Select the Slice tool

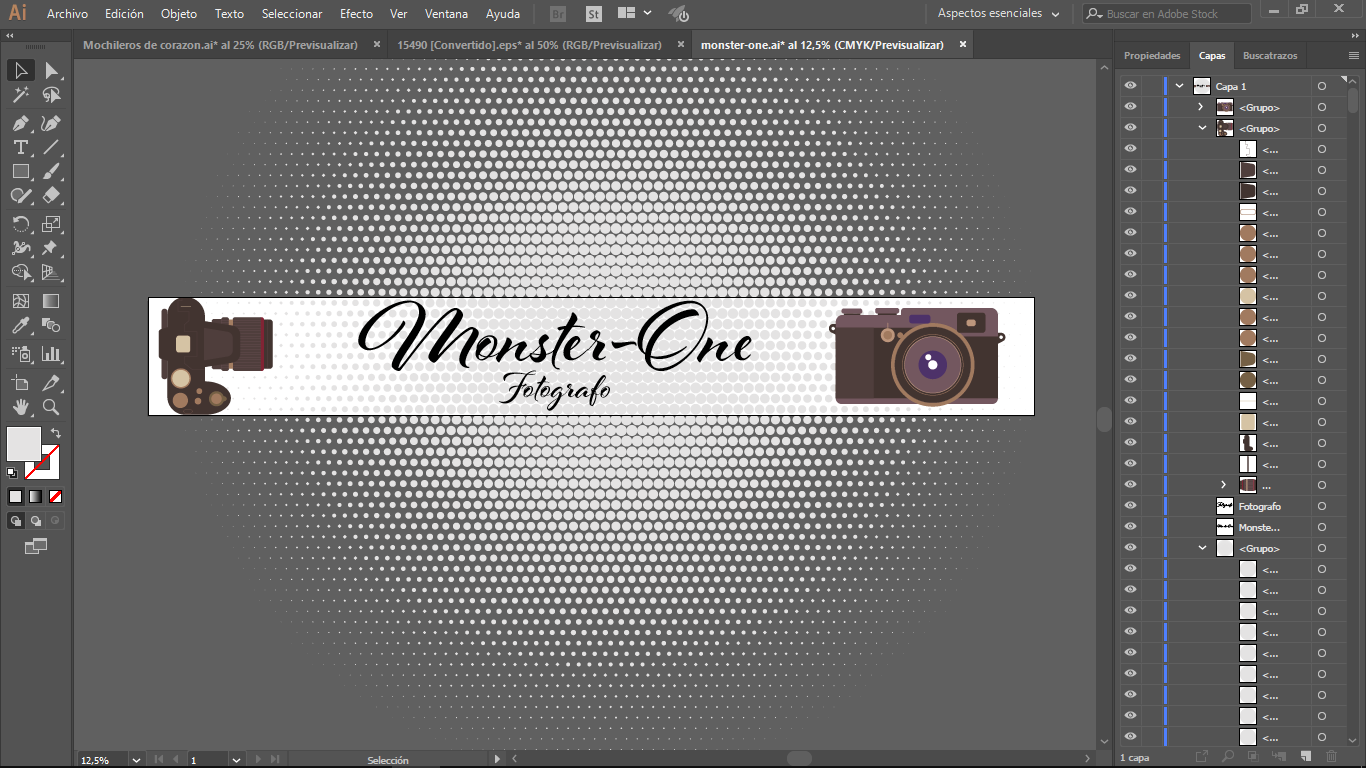tap(51, 383)
